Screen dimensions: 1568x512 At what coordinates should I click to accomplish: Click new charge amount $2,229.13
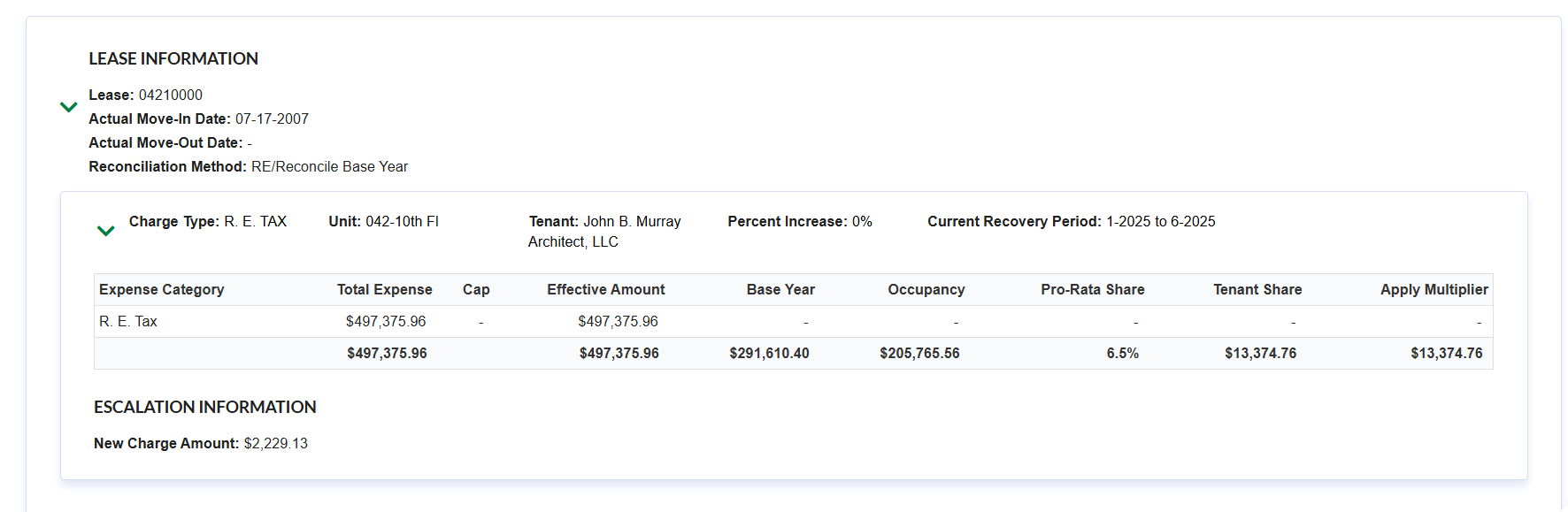pos(276,443)
